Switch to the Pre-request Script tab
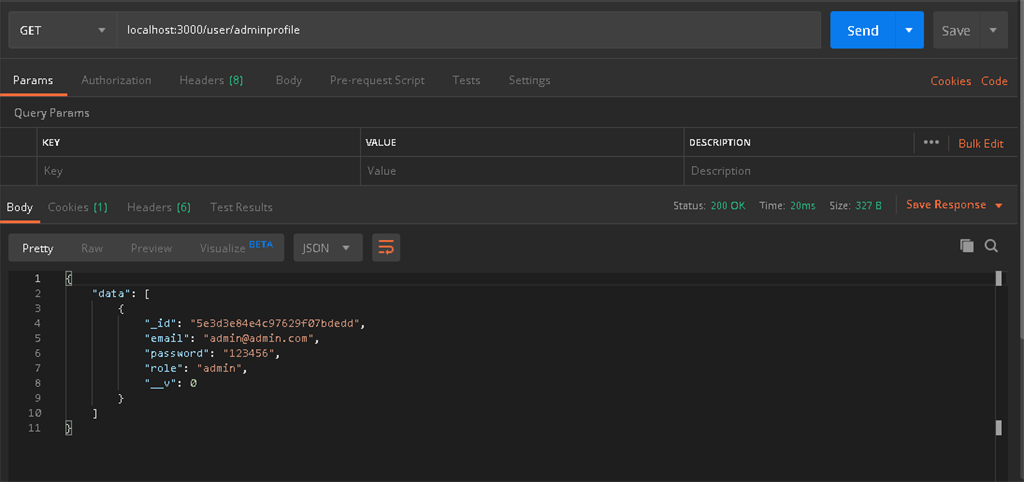 [x=377, y=80]
